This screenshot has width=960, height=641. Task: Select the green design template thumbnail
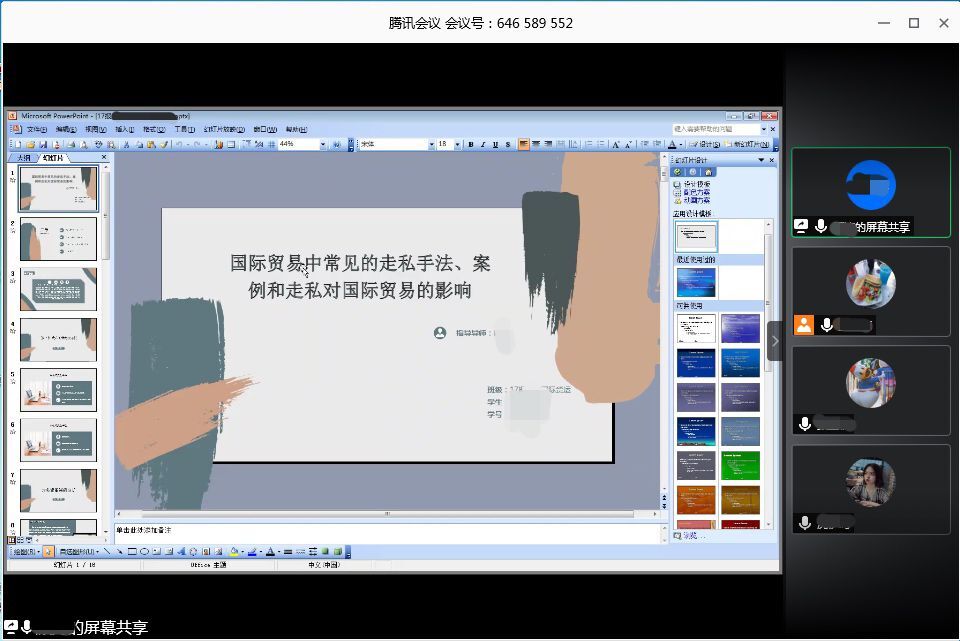(740, 464)
